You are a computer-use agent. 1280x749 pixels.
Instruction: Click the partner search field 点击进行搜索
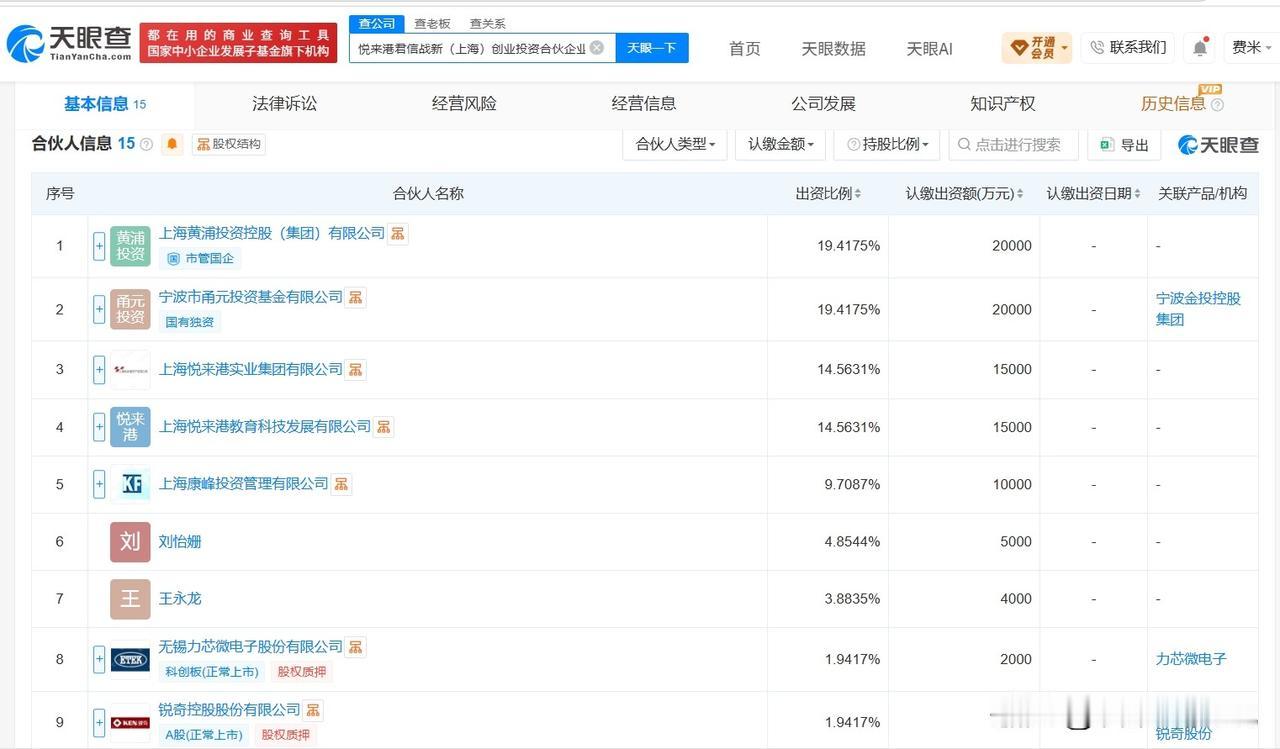coord(1013,144)
